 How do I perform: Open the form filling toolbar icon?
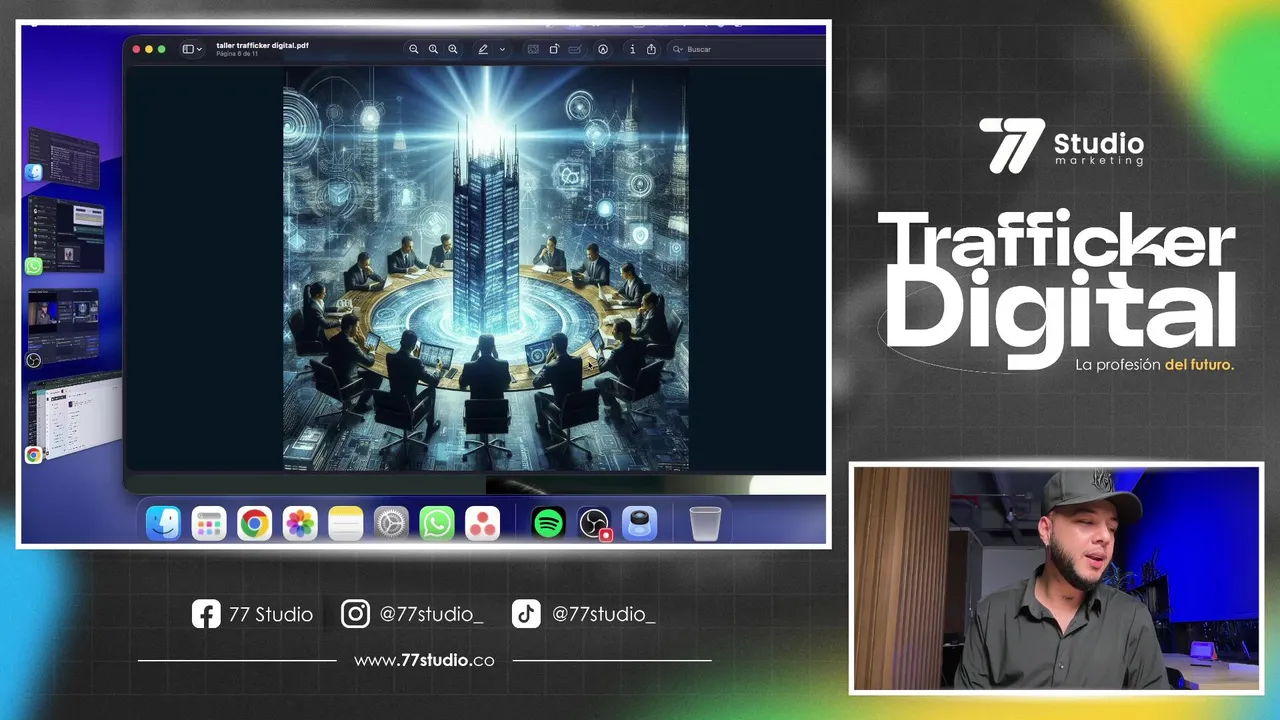575,49
